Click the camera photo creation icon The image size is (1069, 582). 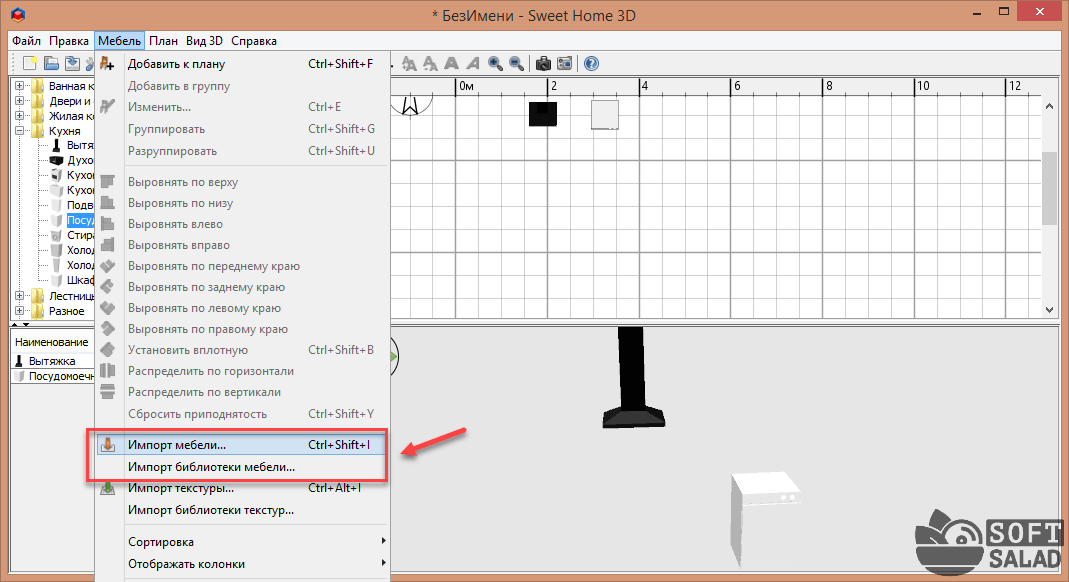click(543, 64)
